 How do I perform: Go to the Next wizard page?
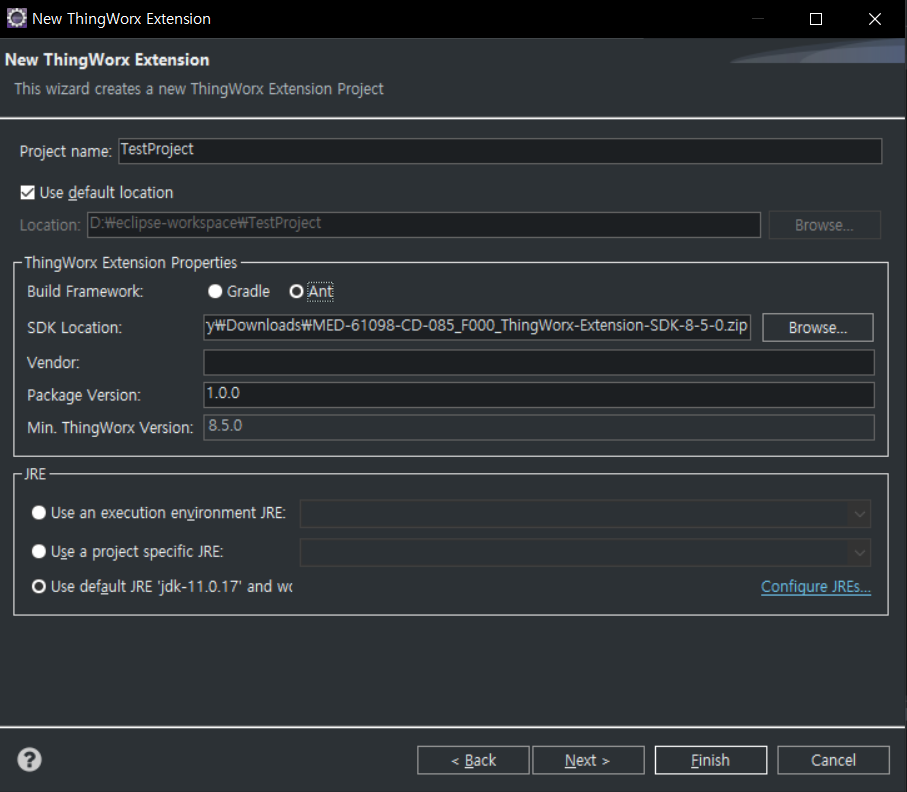coord(587,760)
